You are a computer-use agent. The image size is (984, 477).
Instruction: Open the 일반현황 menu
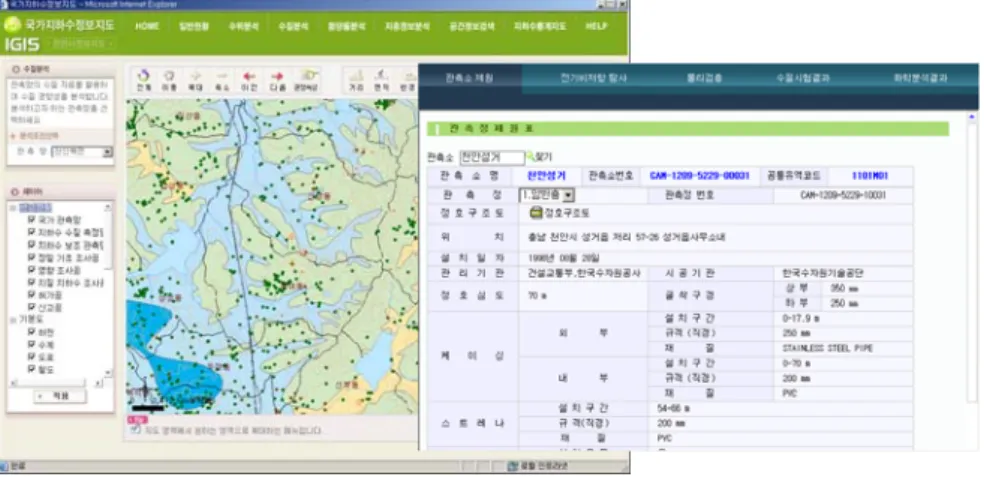point(194,26)
